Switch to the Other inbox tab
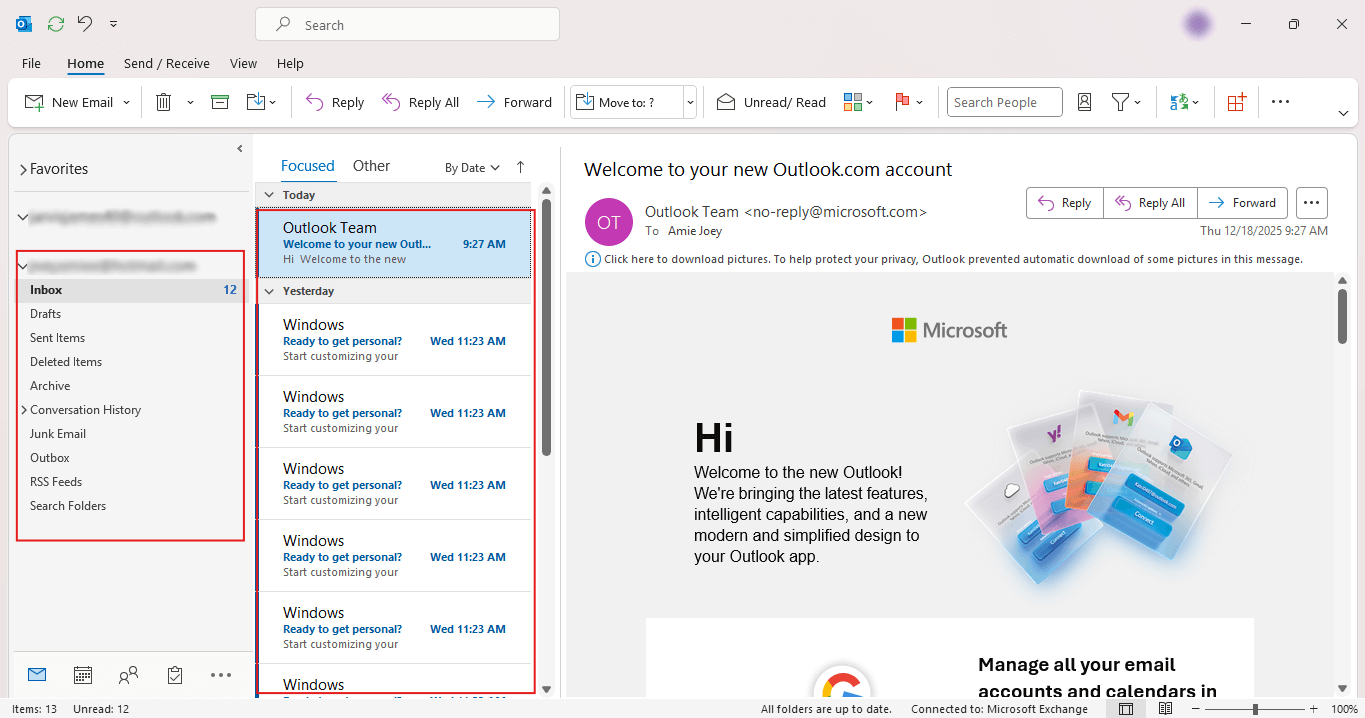The height and width of the screenshot is (718, 1365). pos(371,165)
